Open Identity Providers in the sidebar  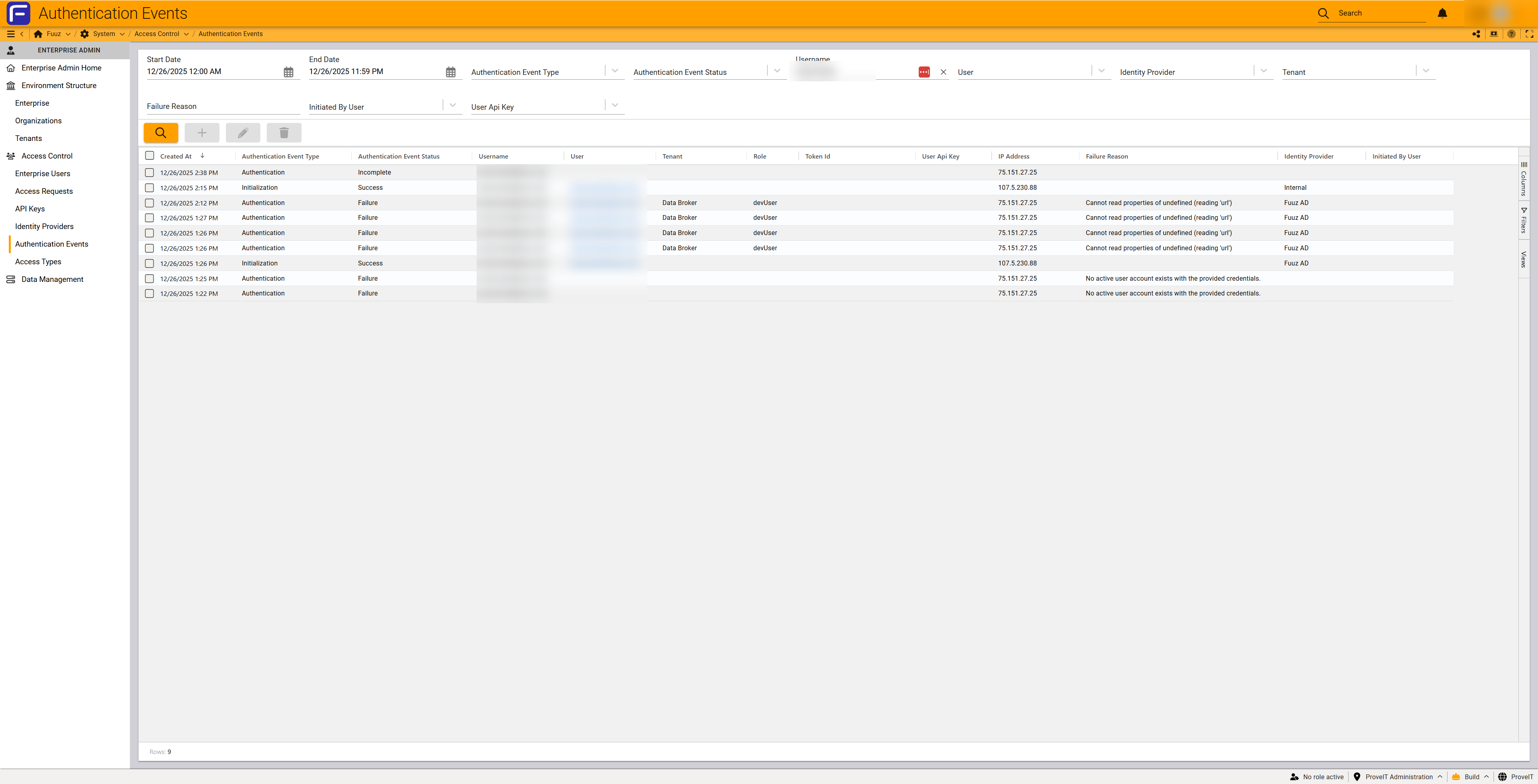[x=44, y=226]
